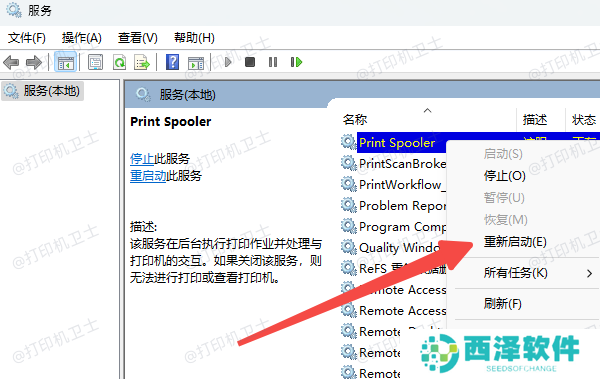Click the Export List toolbar icon

pos(142,62)
